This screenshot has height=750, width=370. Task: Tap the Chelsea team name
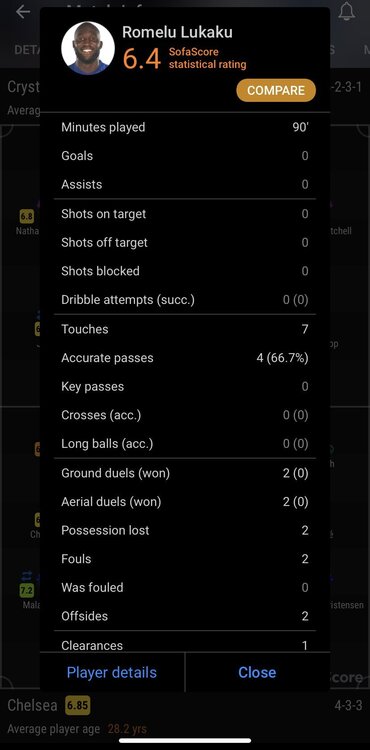[x=33, y=705]
